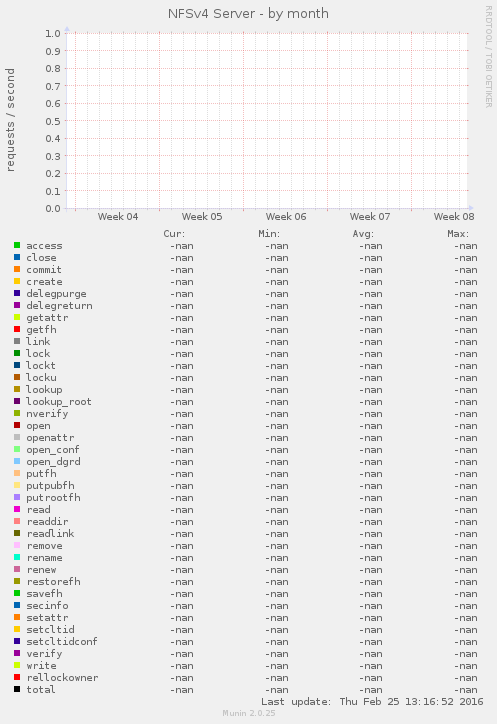497x724 pixels.
Task: Click the restorefh legend label
Action: pyautogui.click(x=53, y=582)
